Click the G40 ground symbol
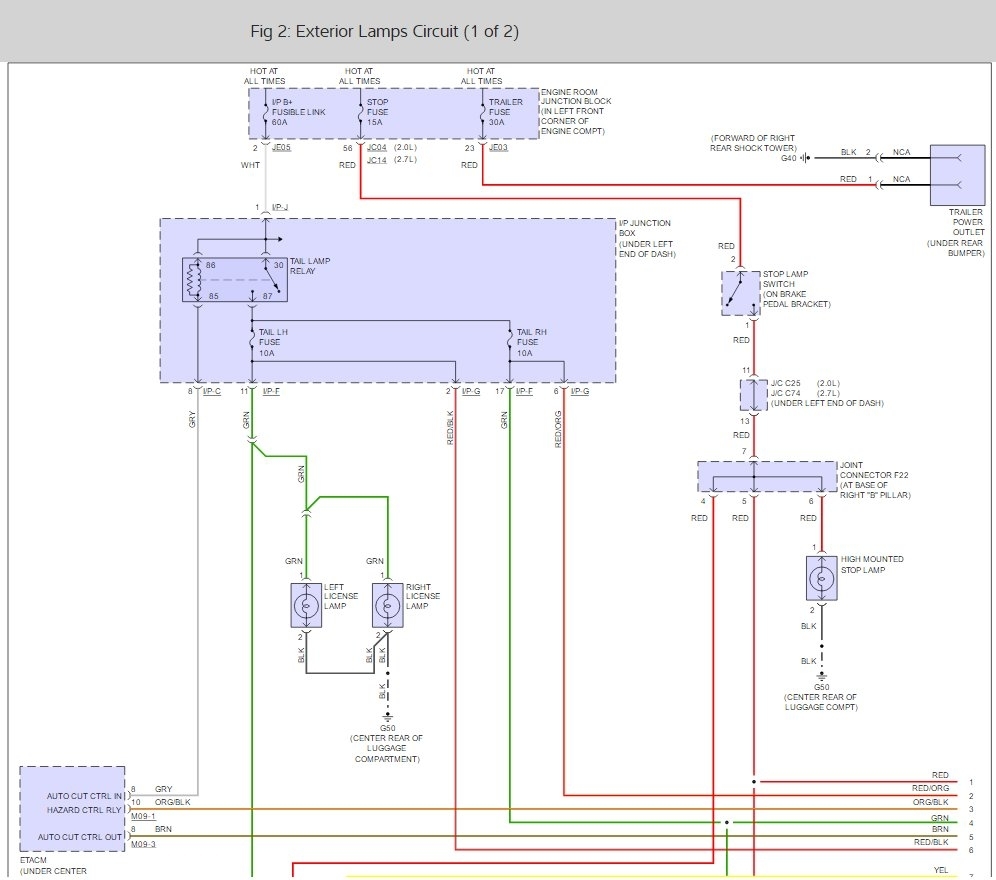This screenshot has width=996, height=880. tap(805, 158)
